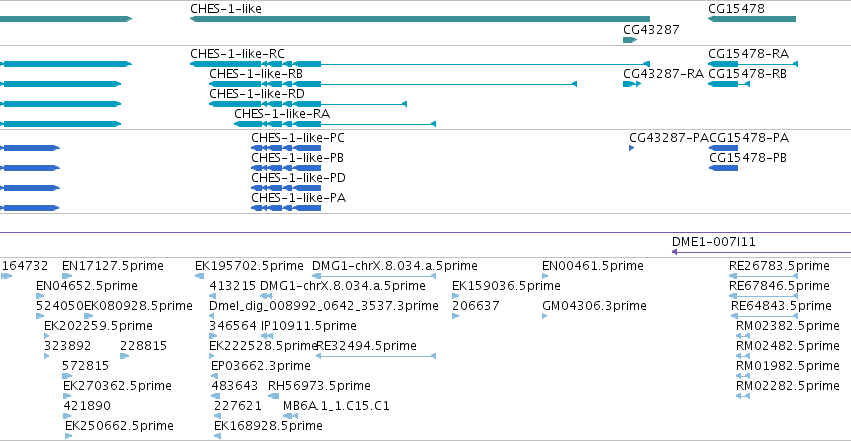Select the EST label 524050
The height and width of the screenshot is (441, 851).
point(60,306)
